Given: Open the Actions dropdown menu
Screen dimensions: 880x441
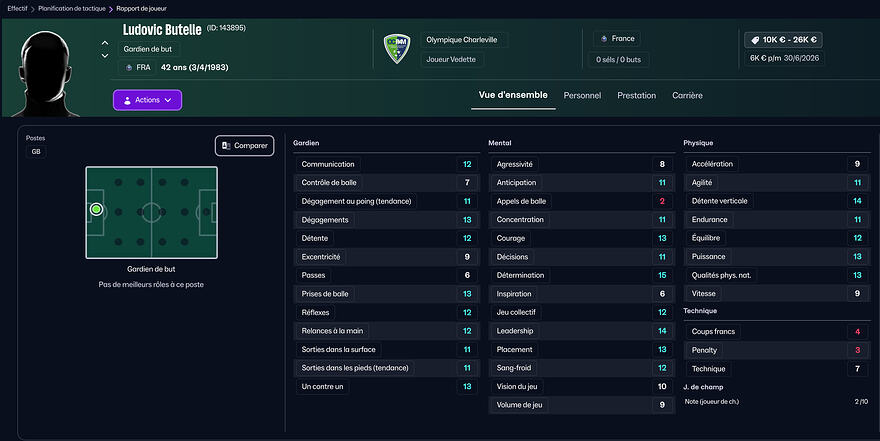Looking at the screenshot, I should pos(147,100).
